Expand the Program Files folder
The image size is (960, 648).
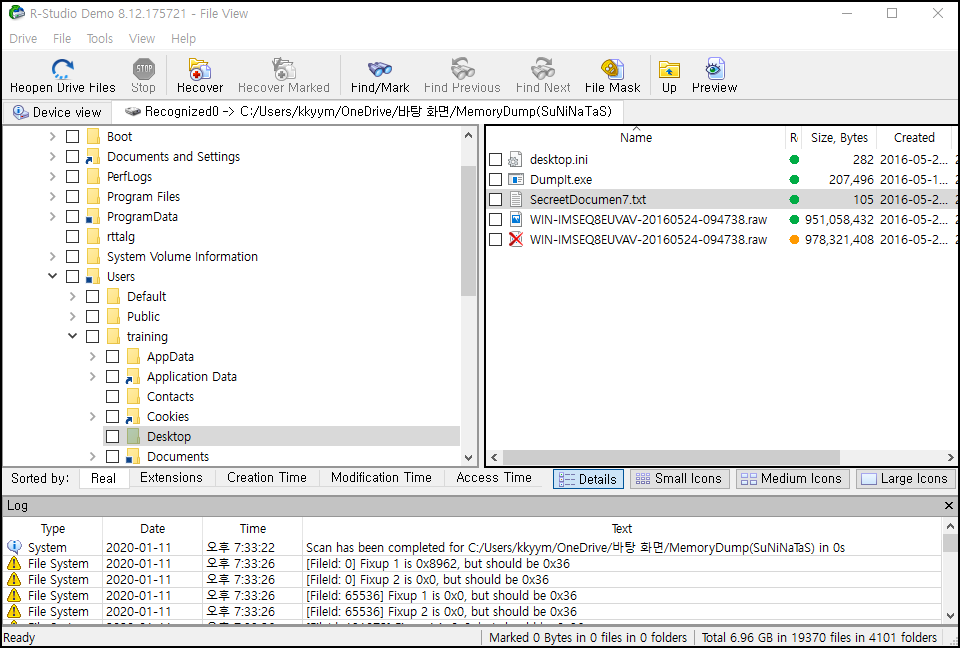(x=53, y=197)
